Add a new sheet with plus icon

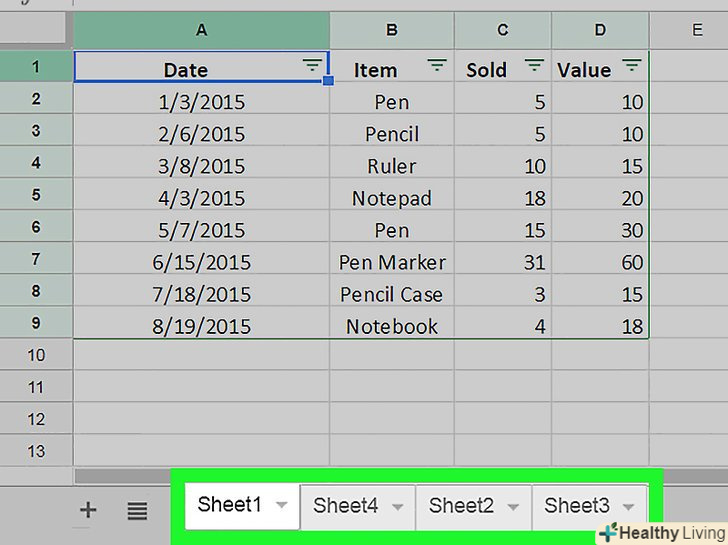click(88, 510)
